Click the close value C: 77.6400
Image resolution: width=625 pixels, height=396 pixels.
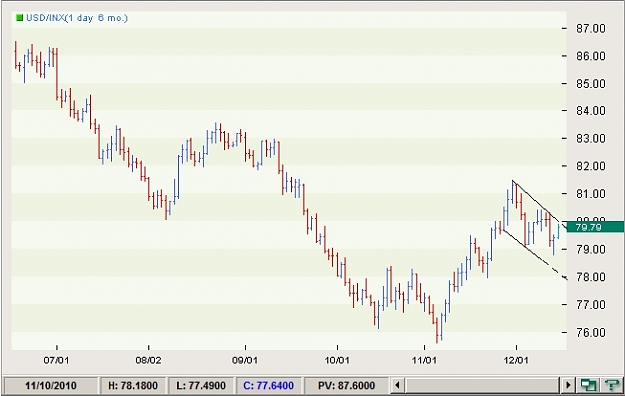click(x=269, y=386)
